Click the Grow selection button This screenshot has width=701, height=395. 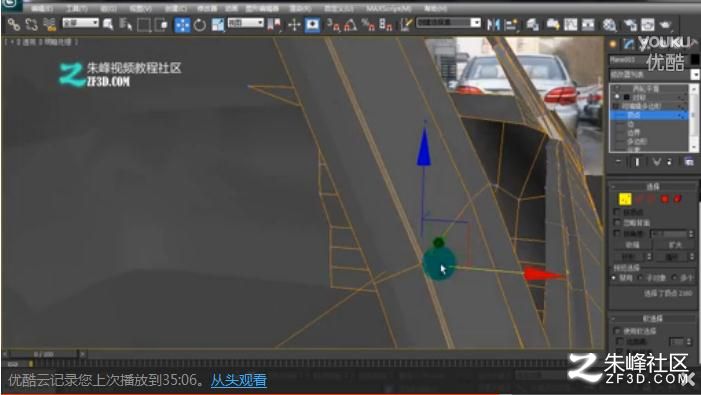675,245
